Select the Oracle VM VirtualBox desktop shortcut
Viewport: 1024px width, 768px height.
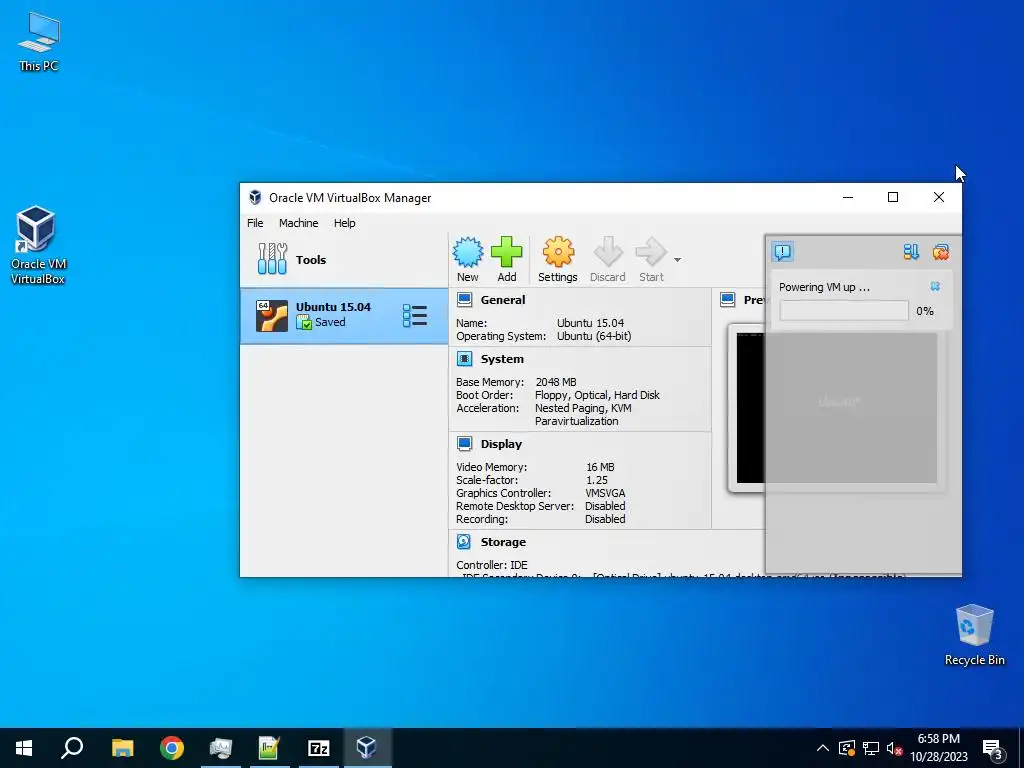(x=37, y=246)
